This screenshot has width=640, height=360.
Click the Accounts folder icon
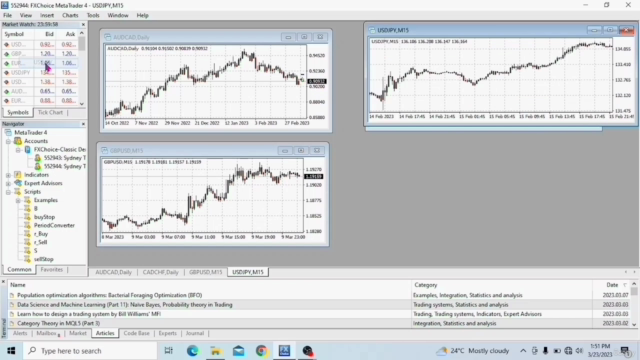click(x=18, y=141)
